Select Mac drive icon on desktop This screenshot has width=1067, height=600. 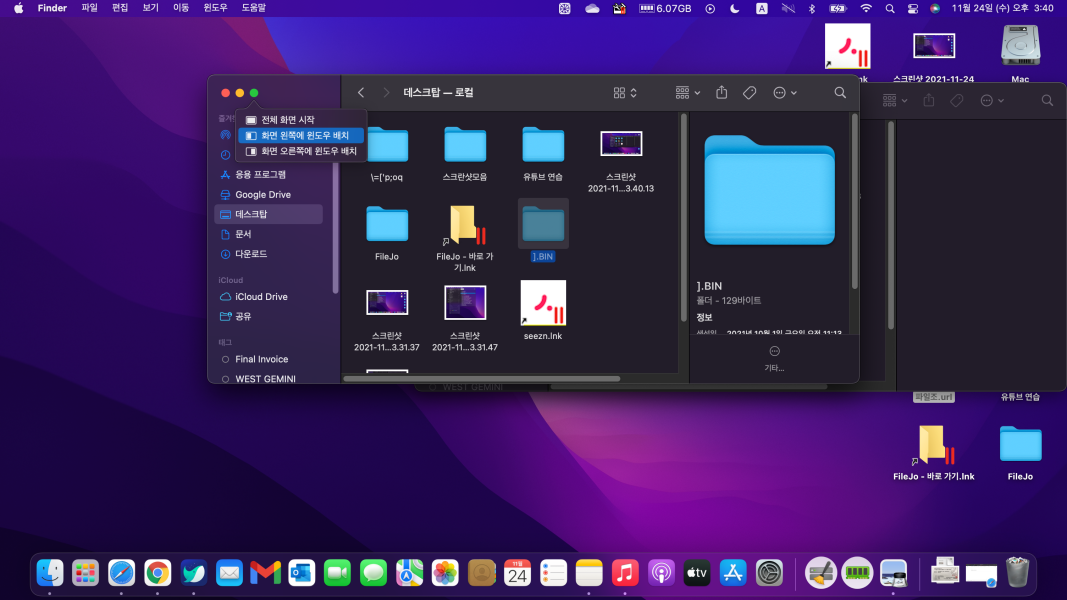1020,46
